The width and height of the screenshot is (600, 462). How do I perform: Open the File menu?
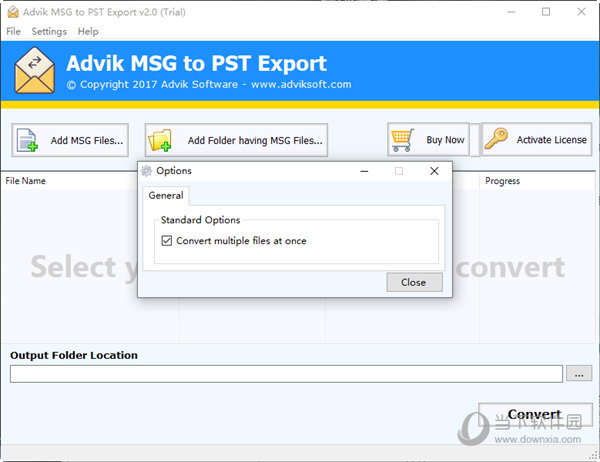(x=13, y=31)
